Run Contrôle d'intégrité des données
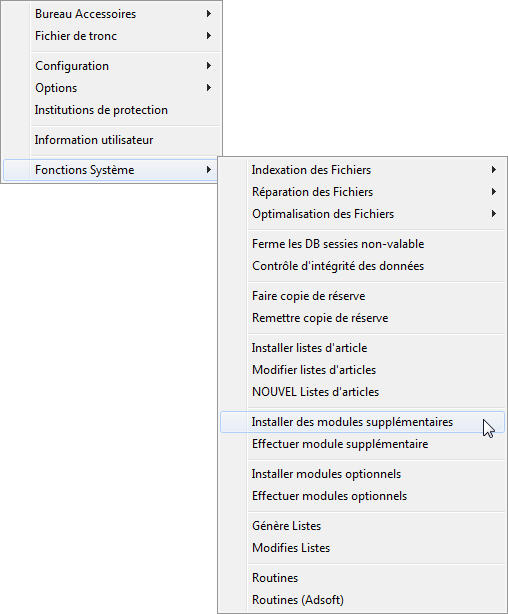508x614 pixels. tap(362, 265)
